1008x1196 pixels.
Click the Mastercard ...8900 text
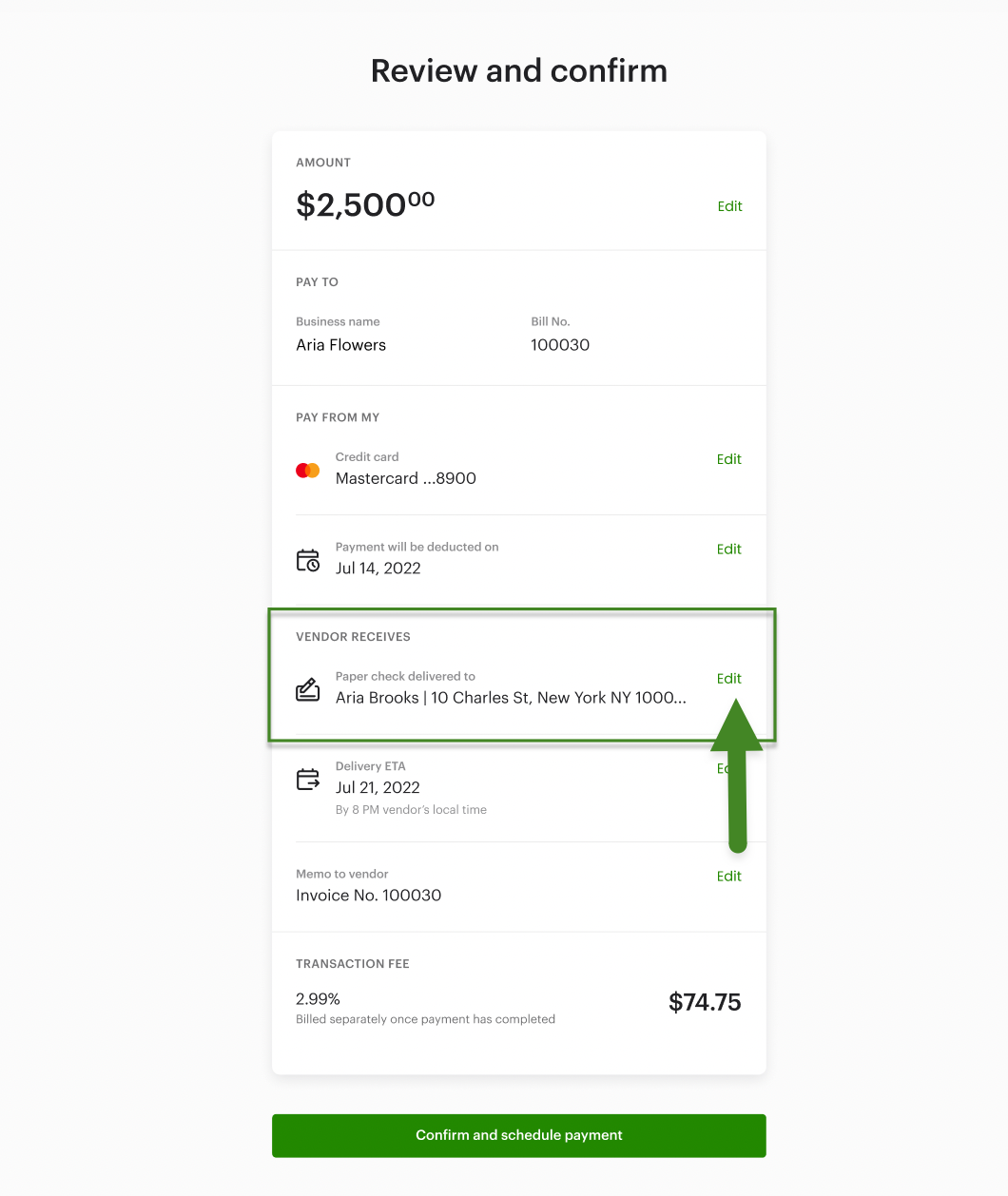click(405, 478)
